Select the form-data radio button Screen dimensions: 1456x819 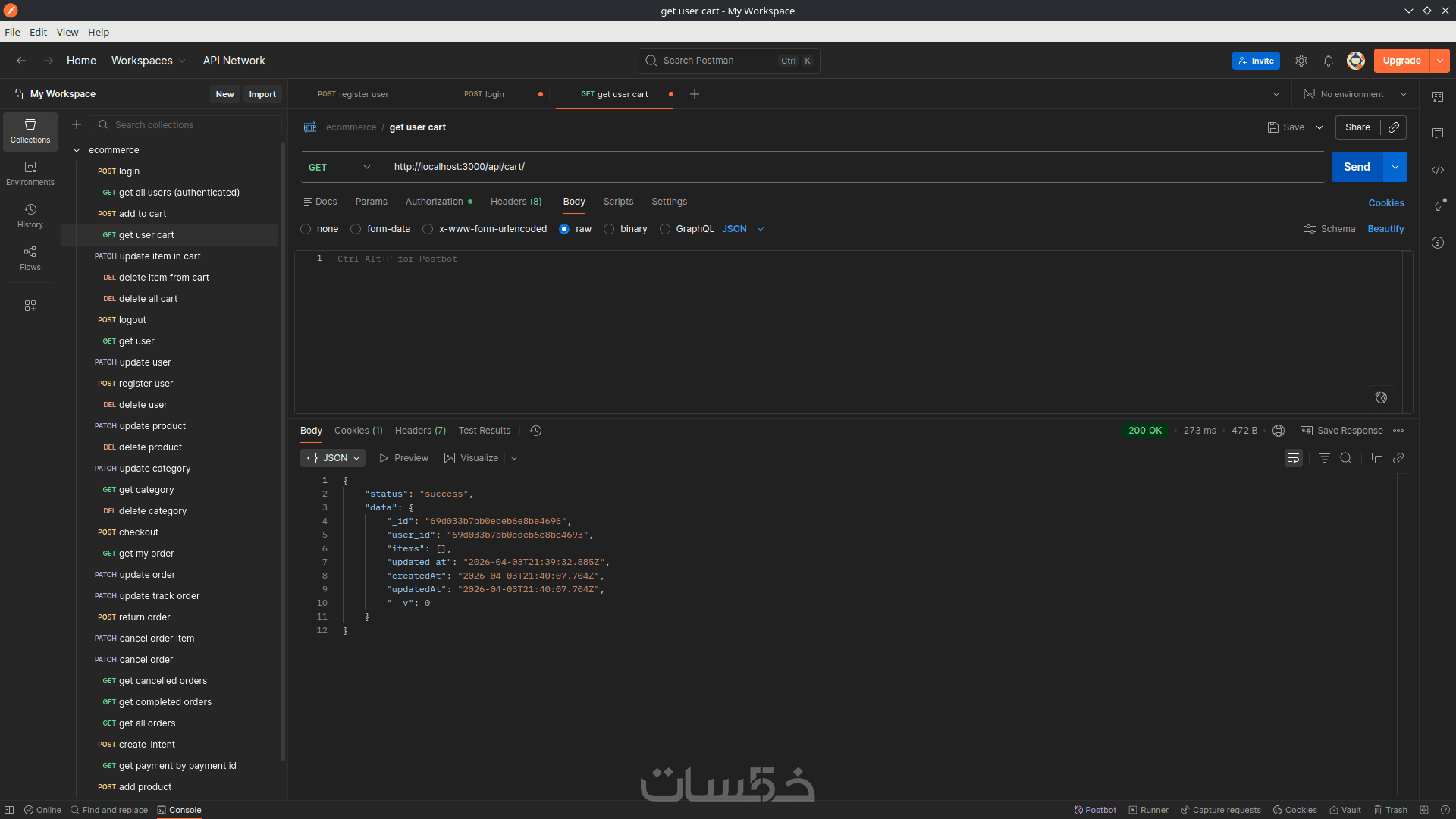point(356,229)
